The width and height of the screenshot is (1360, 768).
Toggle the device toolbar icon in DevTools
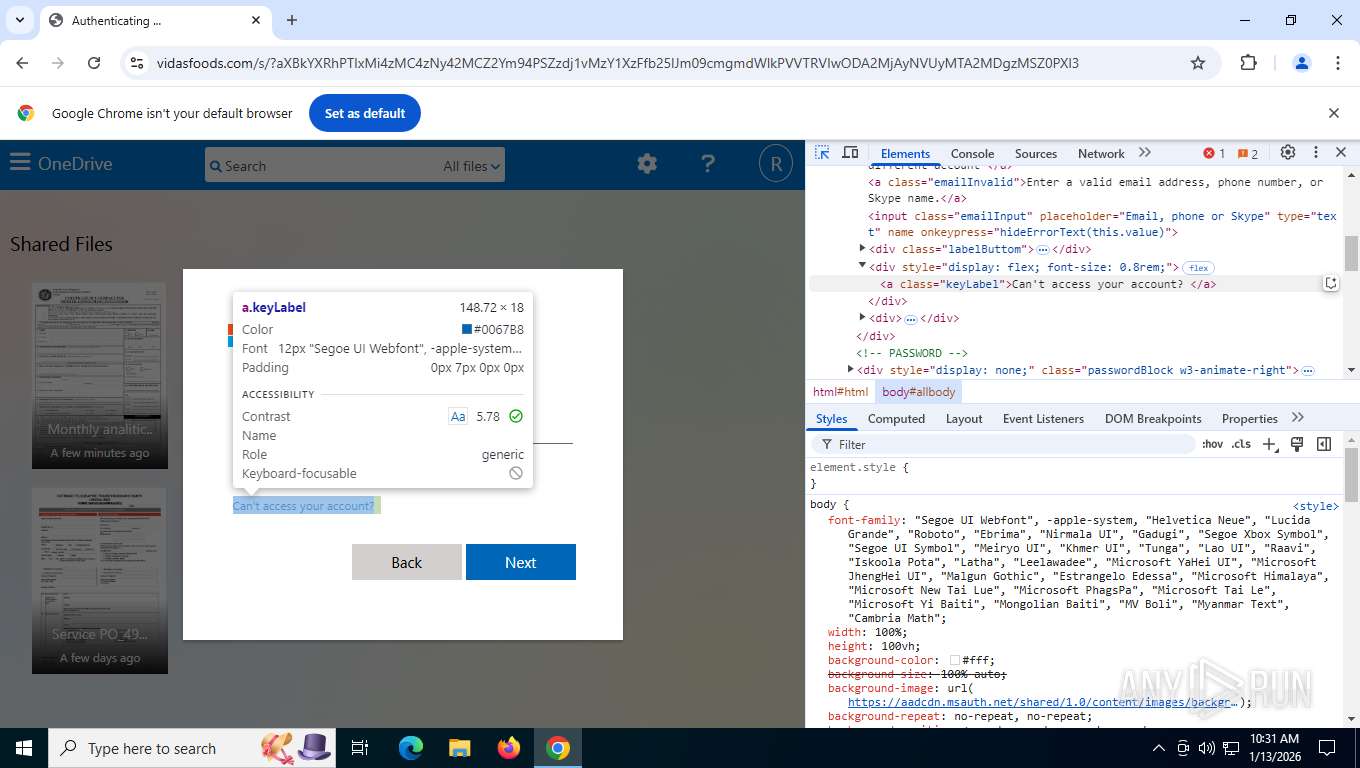click(850, 153)
